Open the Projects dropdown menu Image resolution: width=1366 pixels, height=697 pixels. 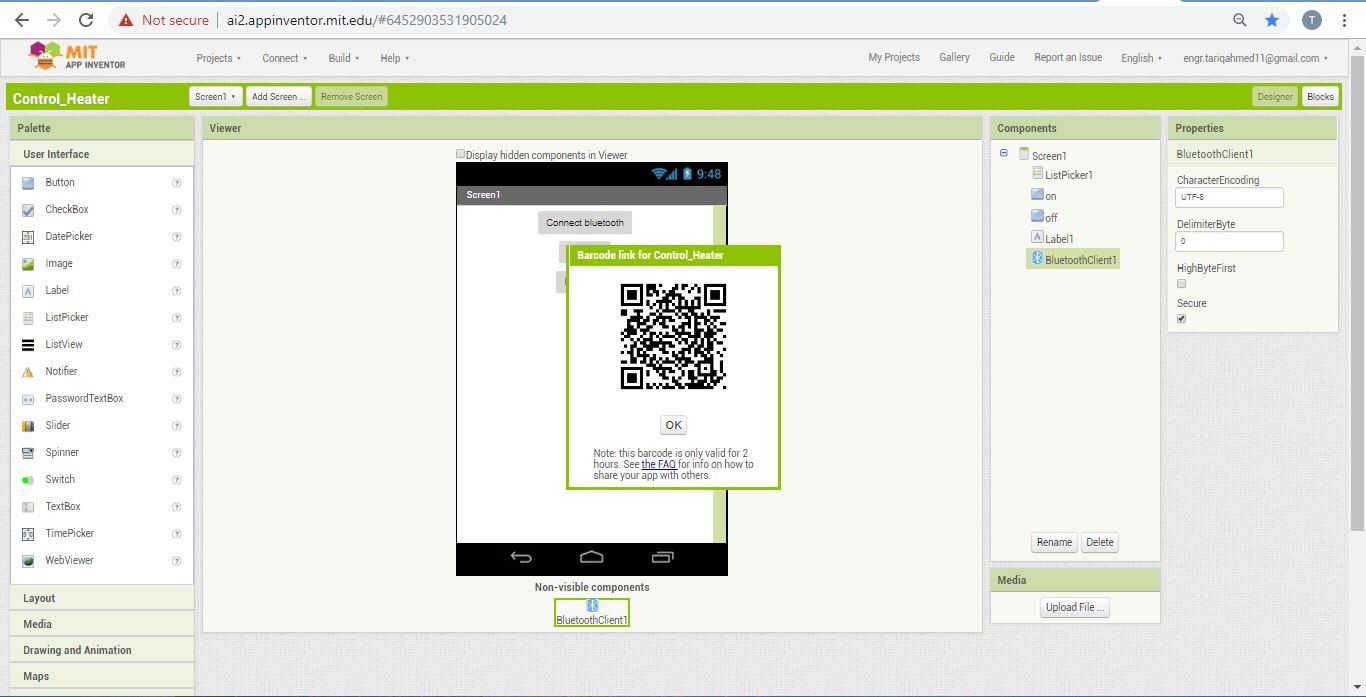218,58
